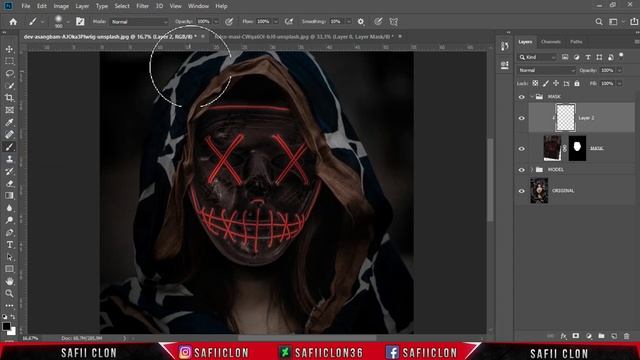The height and width of the screenshot is (360, 640).
Task: Select the Zoom tool
Action: pyautogui.click(x=9, y=293)
